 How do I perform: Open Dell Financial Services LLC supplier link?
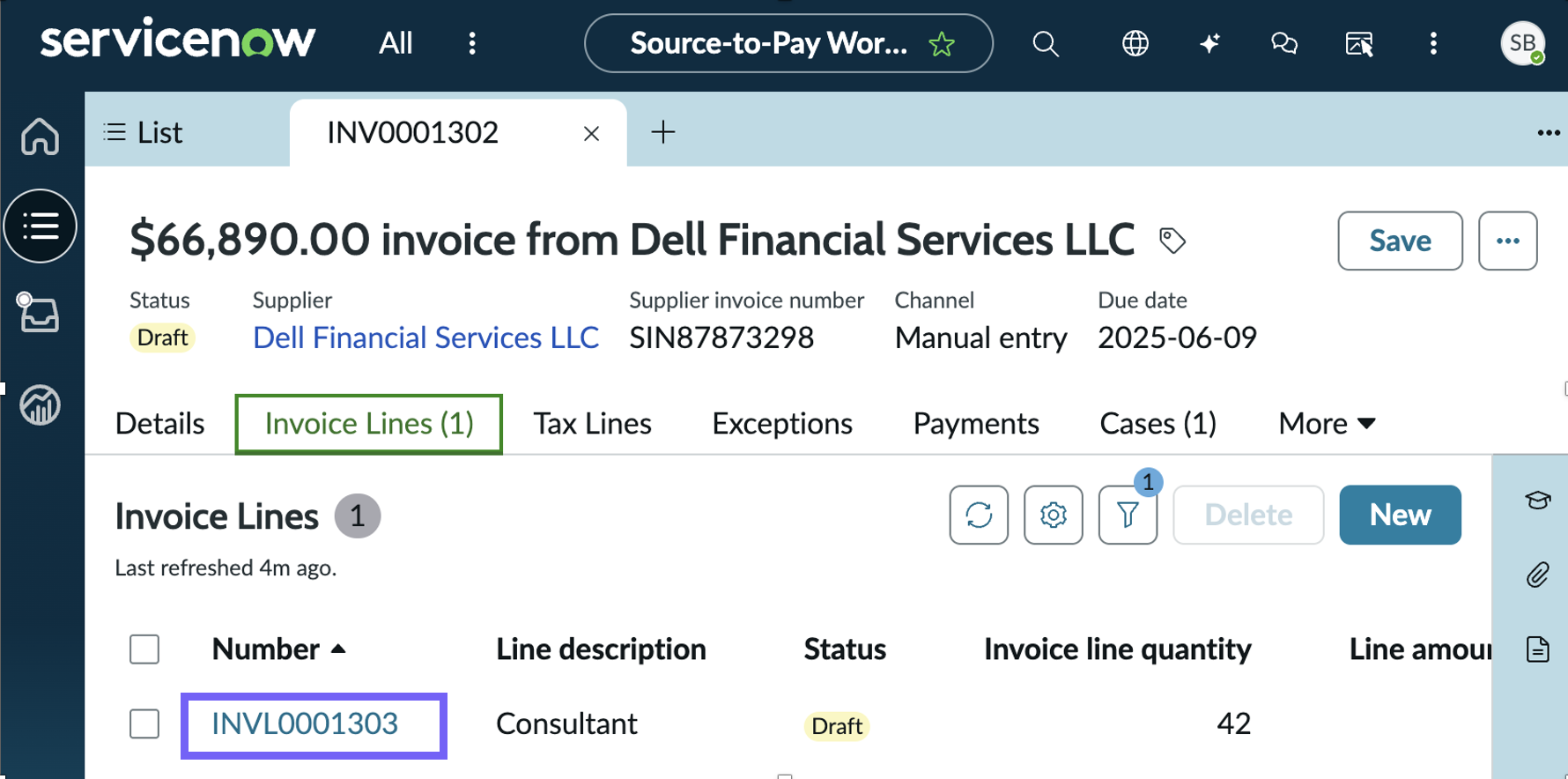[x=425, y=338]
